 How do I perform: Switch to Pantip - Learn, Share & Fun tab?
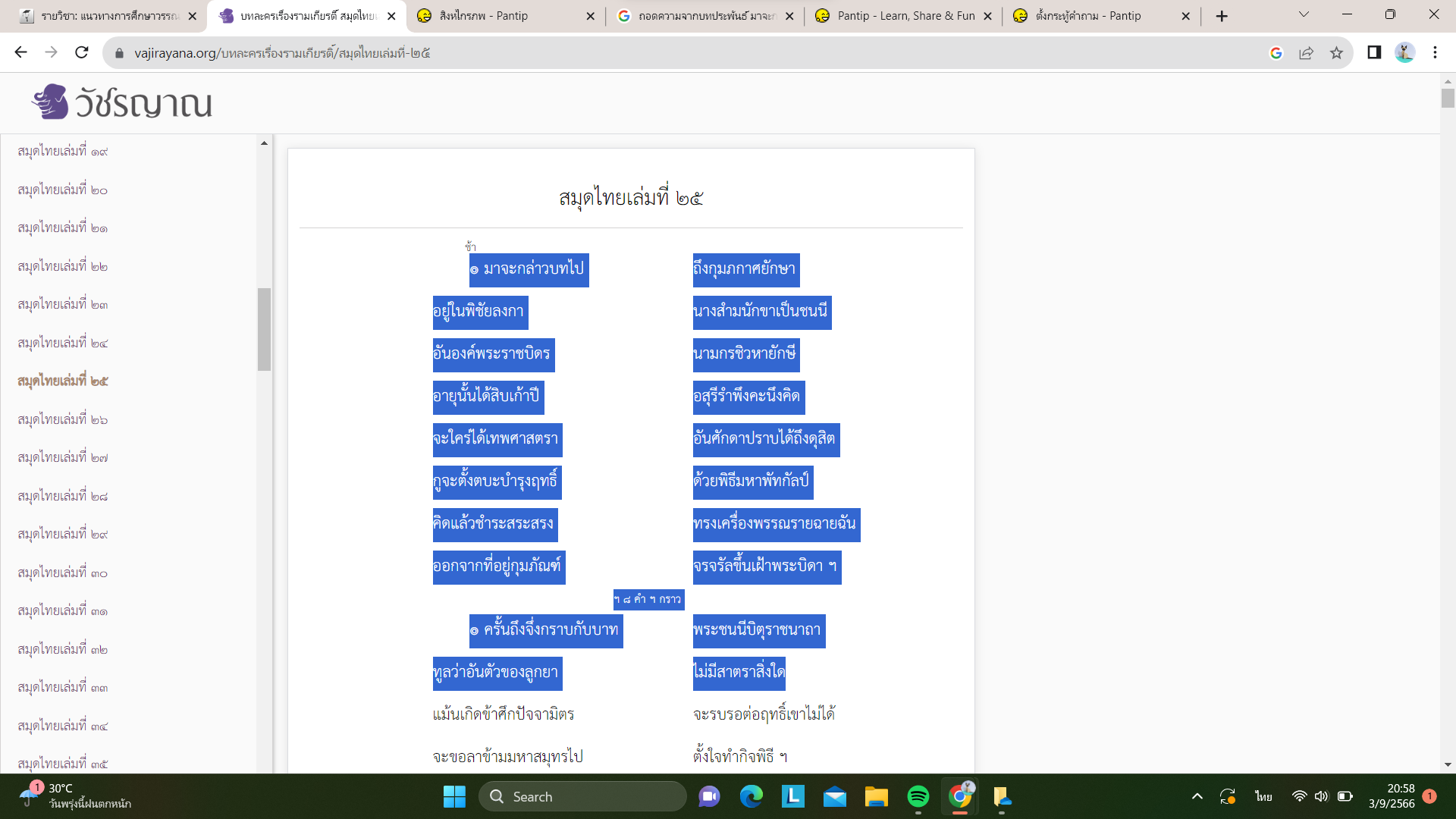(x=905, y=16)
